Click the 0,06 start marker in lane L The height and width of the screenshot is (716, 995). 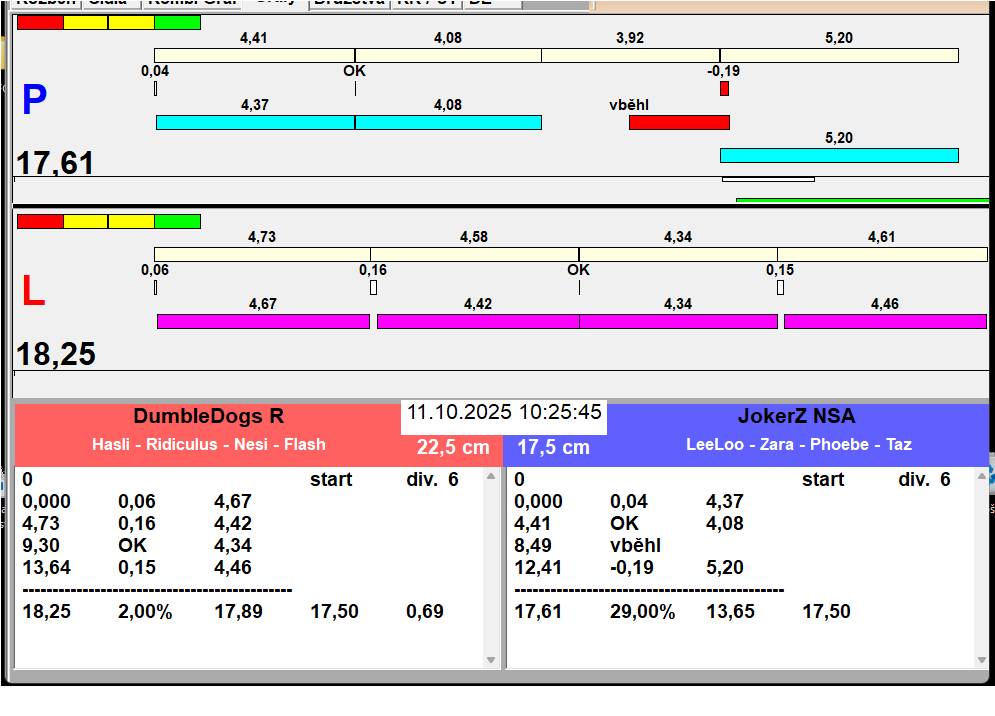tap(155, 288)
